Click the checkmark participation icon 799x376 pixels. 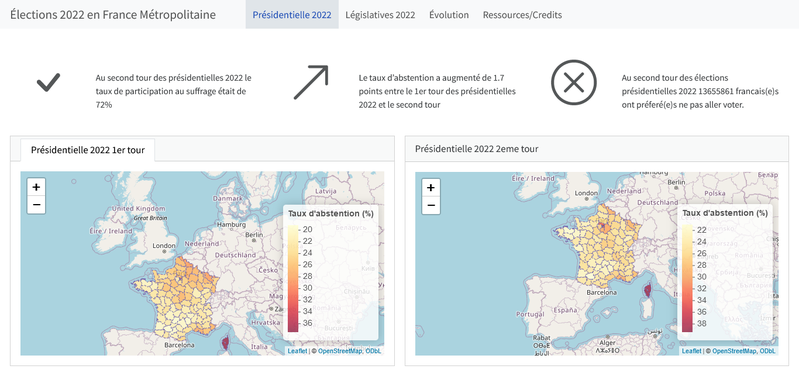coord(48,82)
